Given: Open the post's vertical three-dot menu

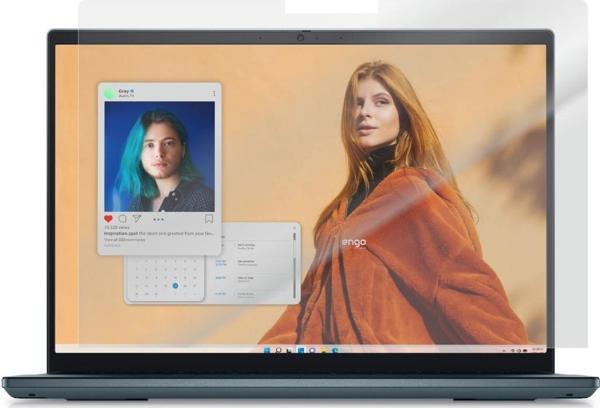Looking at the screenshot, I should [214, 93].
